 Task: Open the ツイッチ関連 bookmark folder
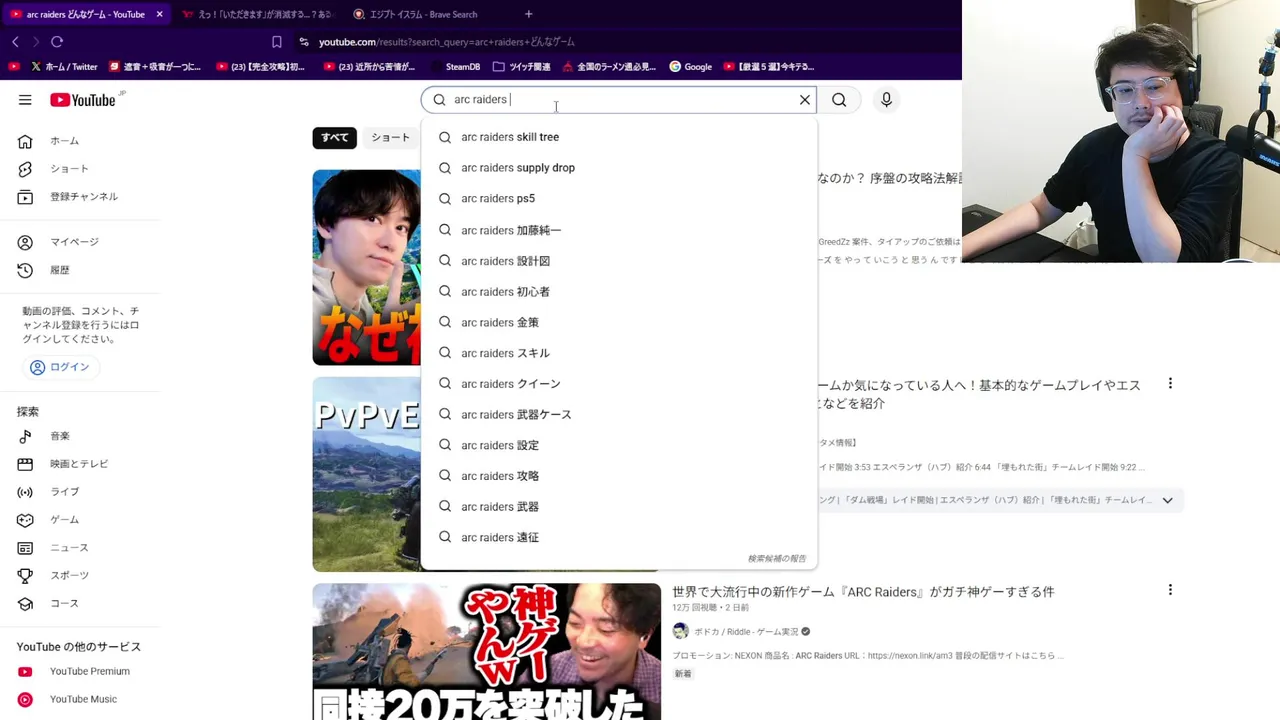[x=521, y=67]
